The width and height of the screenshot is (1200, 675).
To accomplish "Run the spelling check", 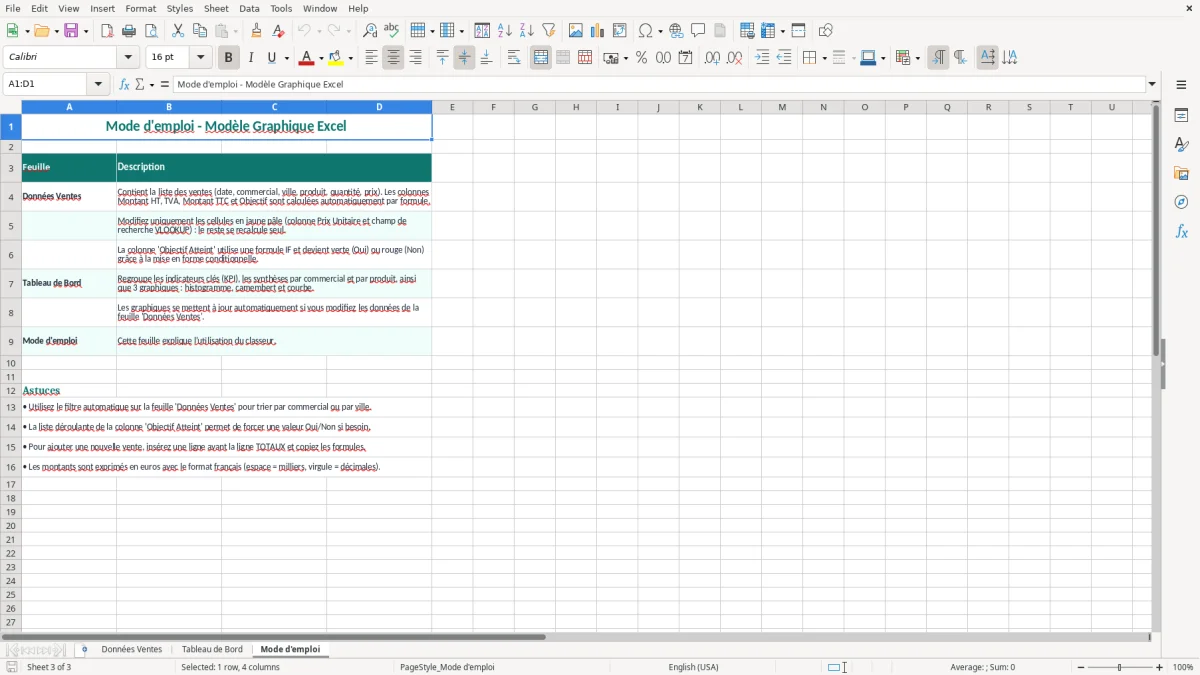I will click(x=392, y=31).
